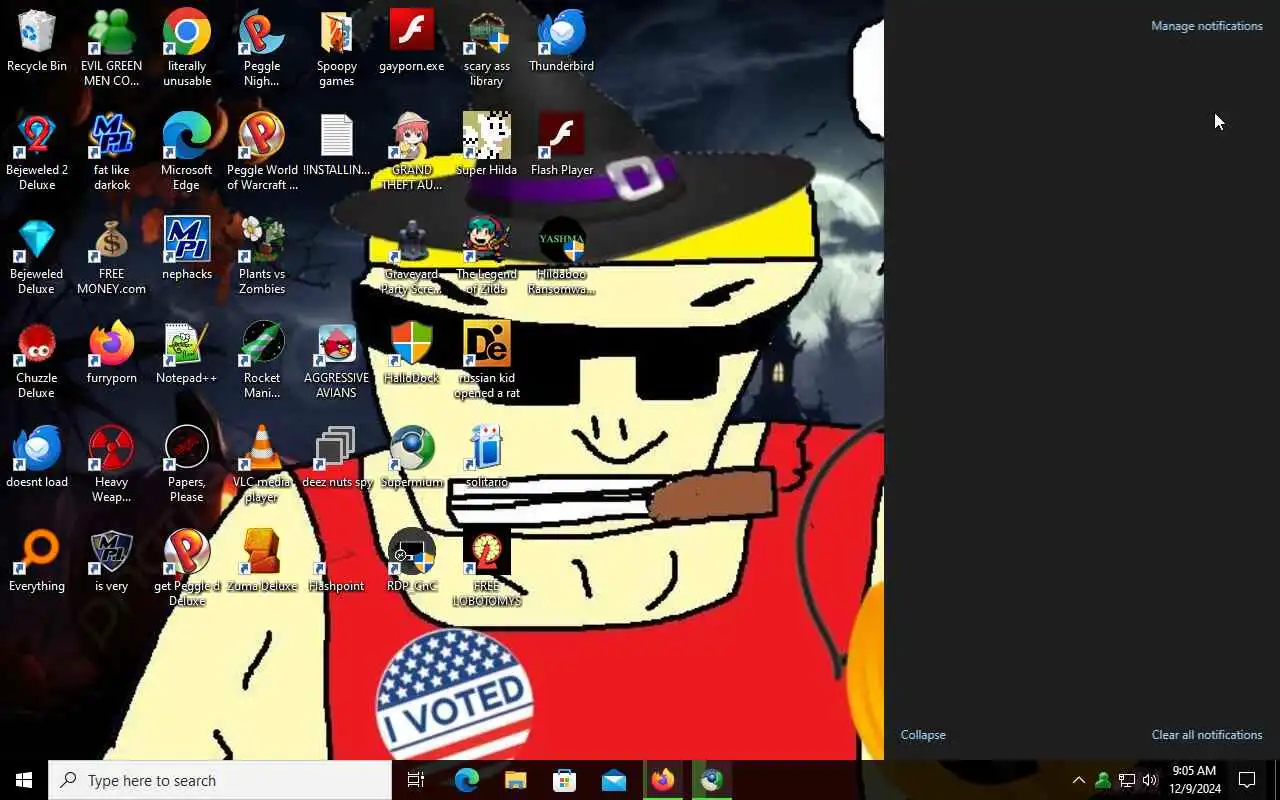
Task: Open the !INSTALLIN... text file
Action: (x=337, y=146)
